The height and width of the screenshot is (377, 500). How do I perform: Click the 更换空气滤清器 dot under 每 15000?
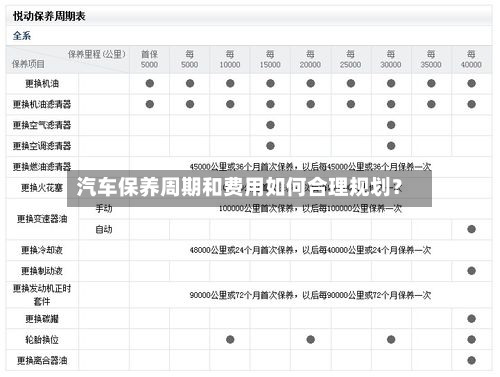coord(270,125)
